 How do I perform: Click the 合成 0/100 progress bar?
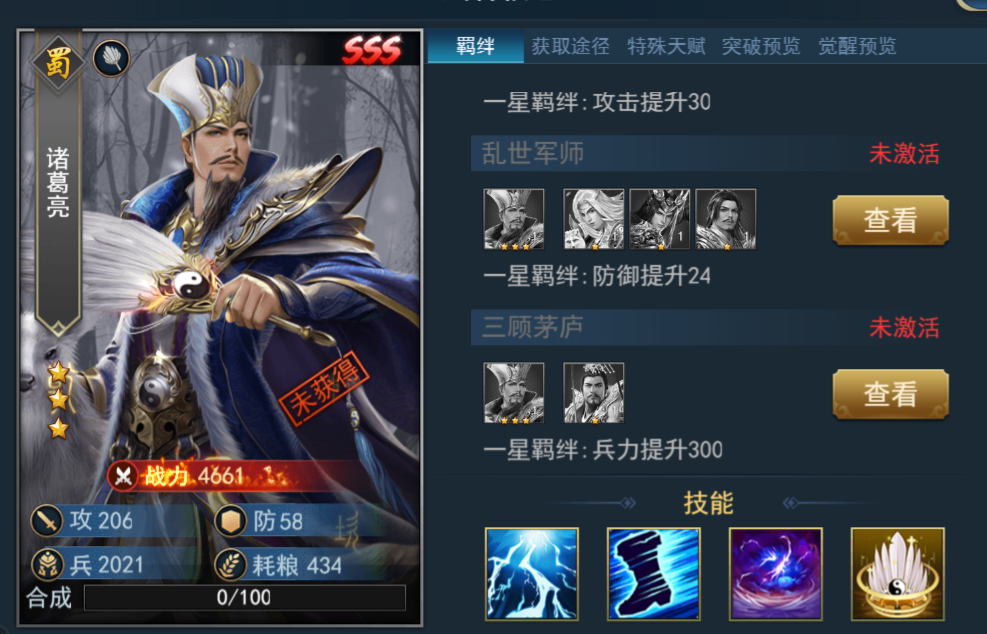[245, 597]
